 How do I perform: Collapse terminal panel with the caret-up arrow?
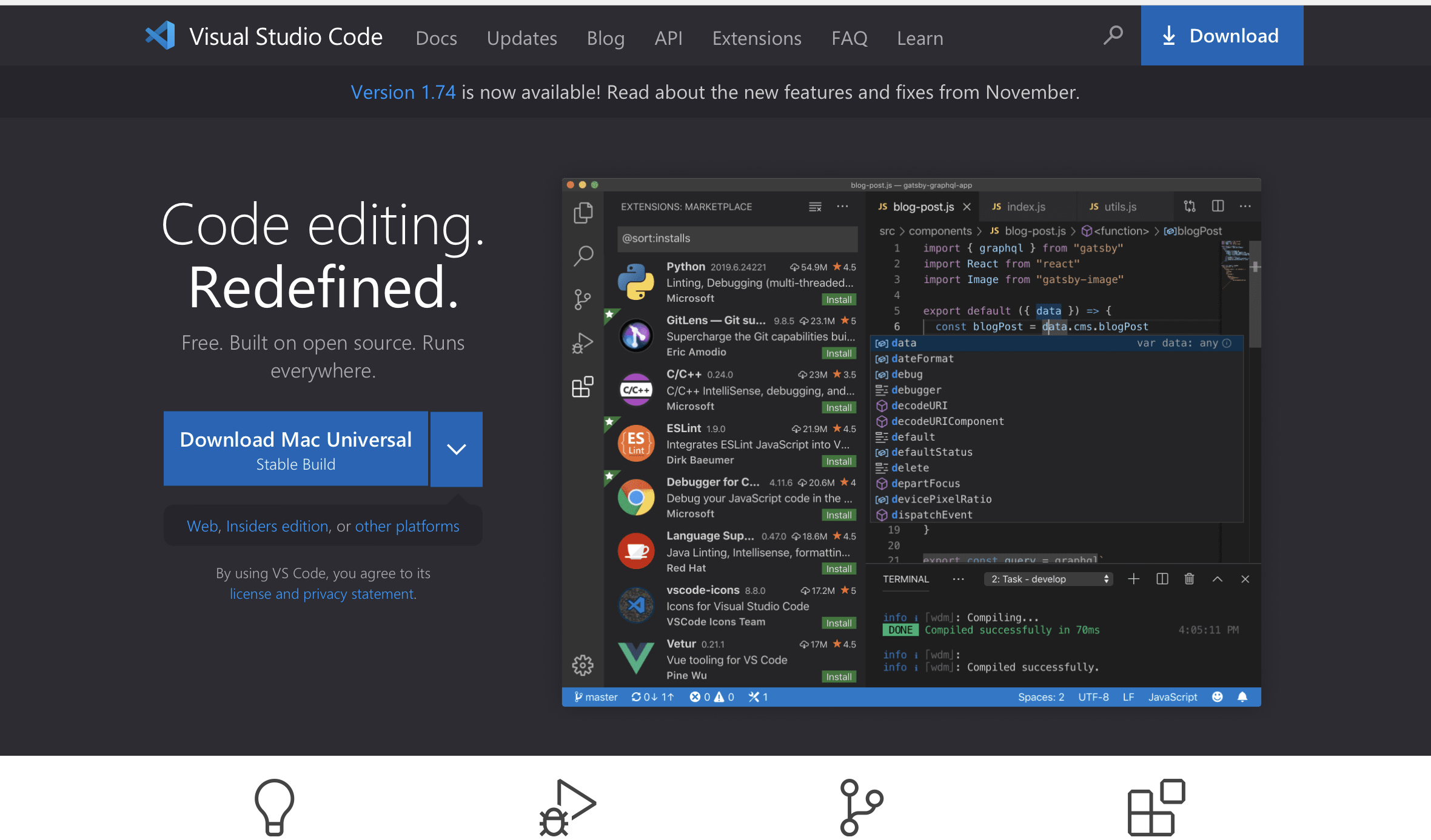click(x=1217, y=579)
